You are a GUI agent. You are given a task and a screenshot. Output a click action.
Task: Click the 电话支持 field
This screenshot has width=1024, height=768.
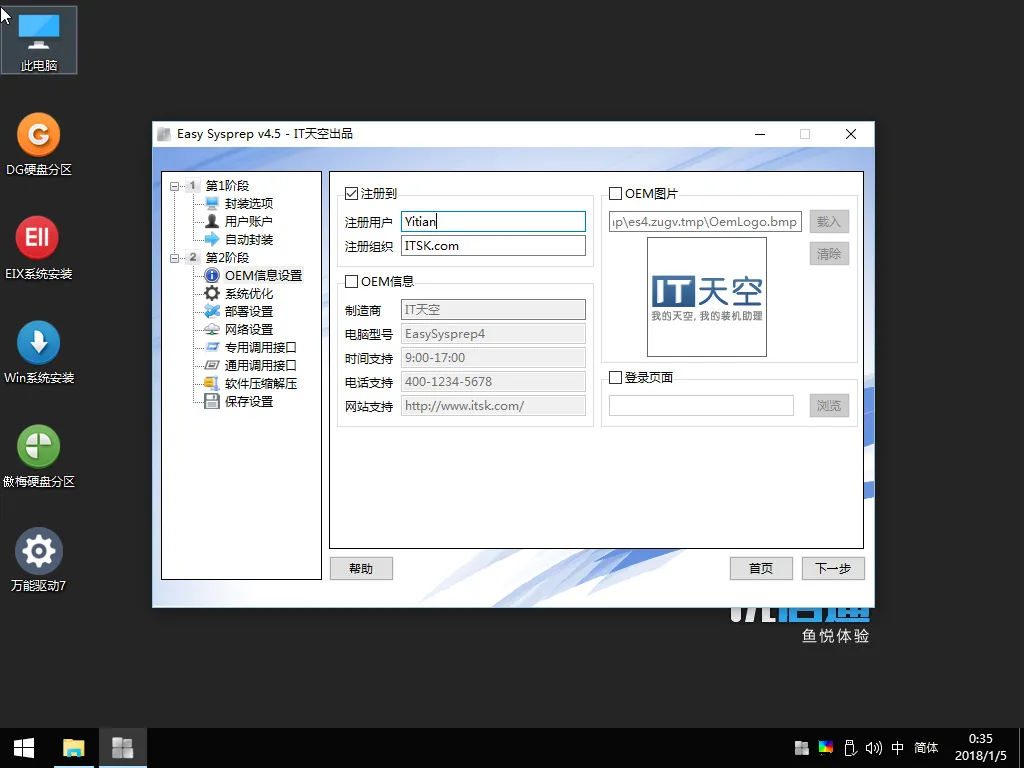pyautogui.click(x=493, y=381)
